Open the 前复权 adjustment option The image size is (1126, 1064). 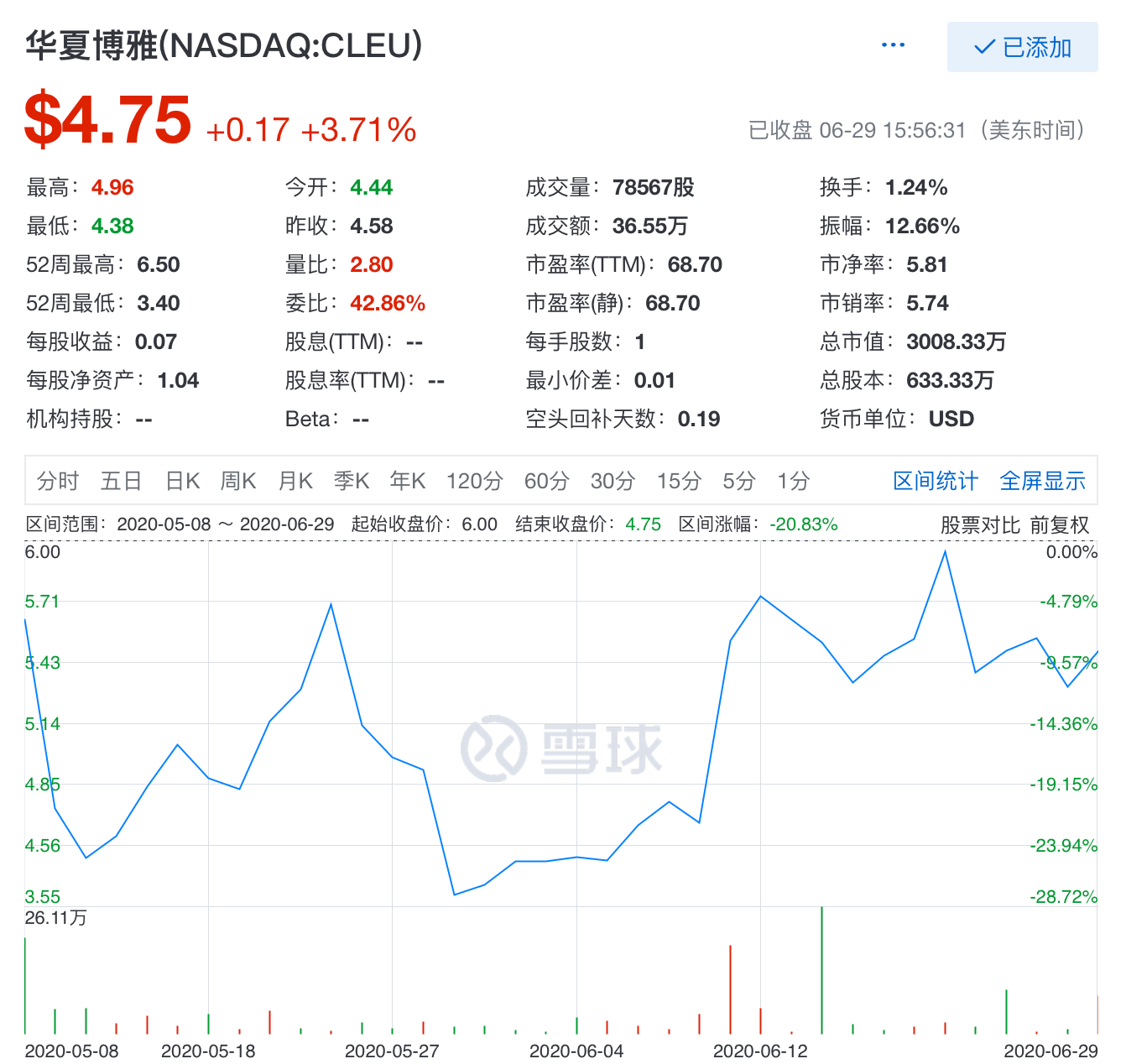click(x=1060, y=525)
